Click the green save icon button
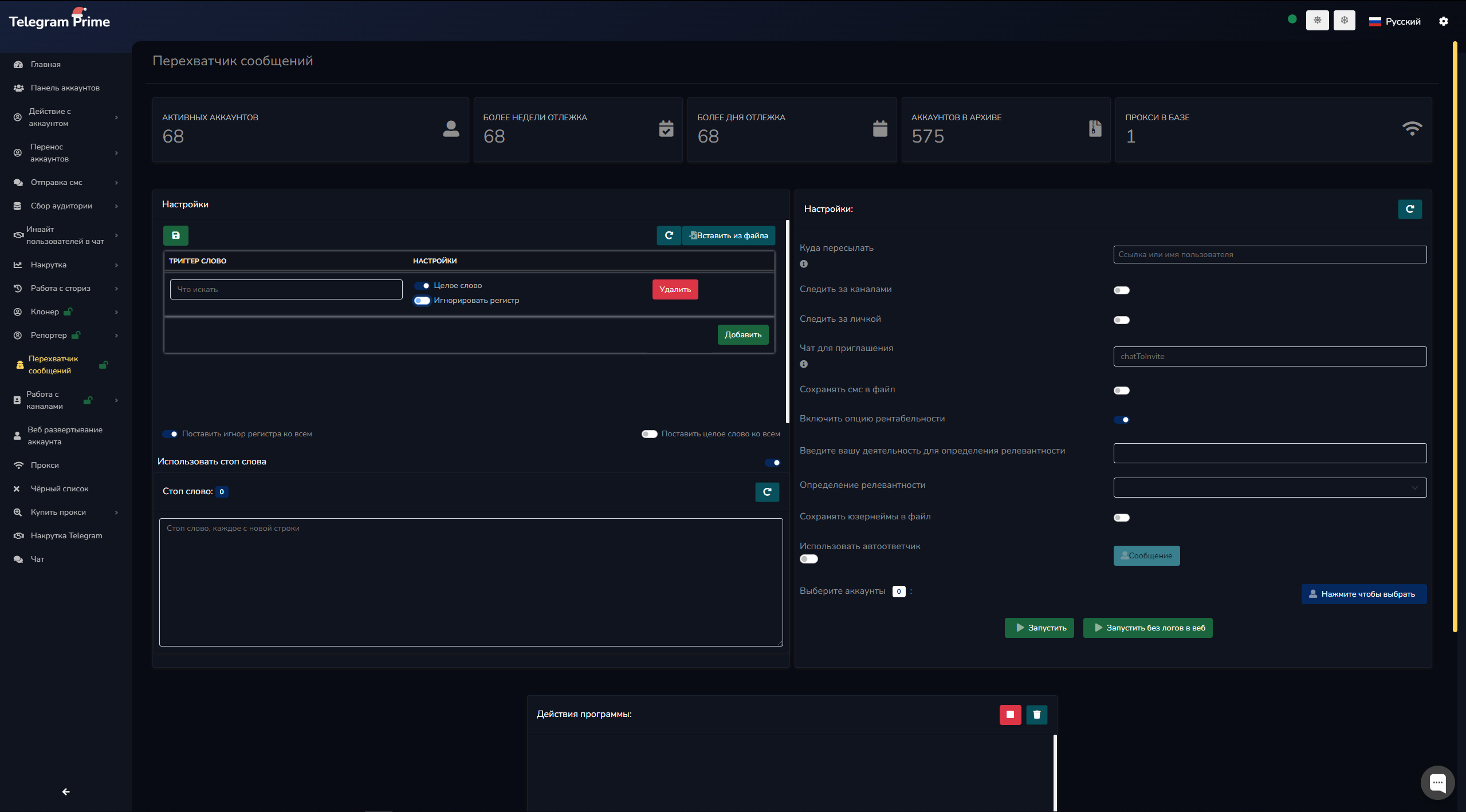Screen dimensions: 1466x812 [176, 235]
